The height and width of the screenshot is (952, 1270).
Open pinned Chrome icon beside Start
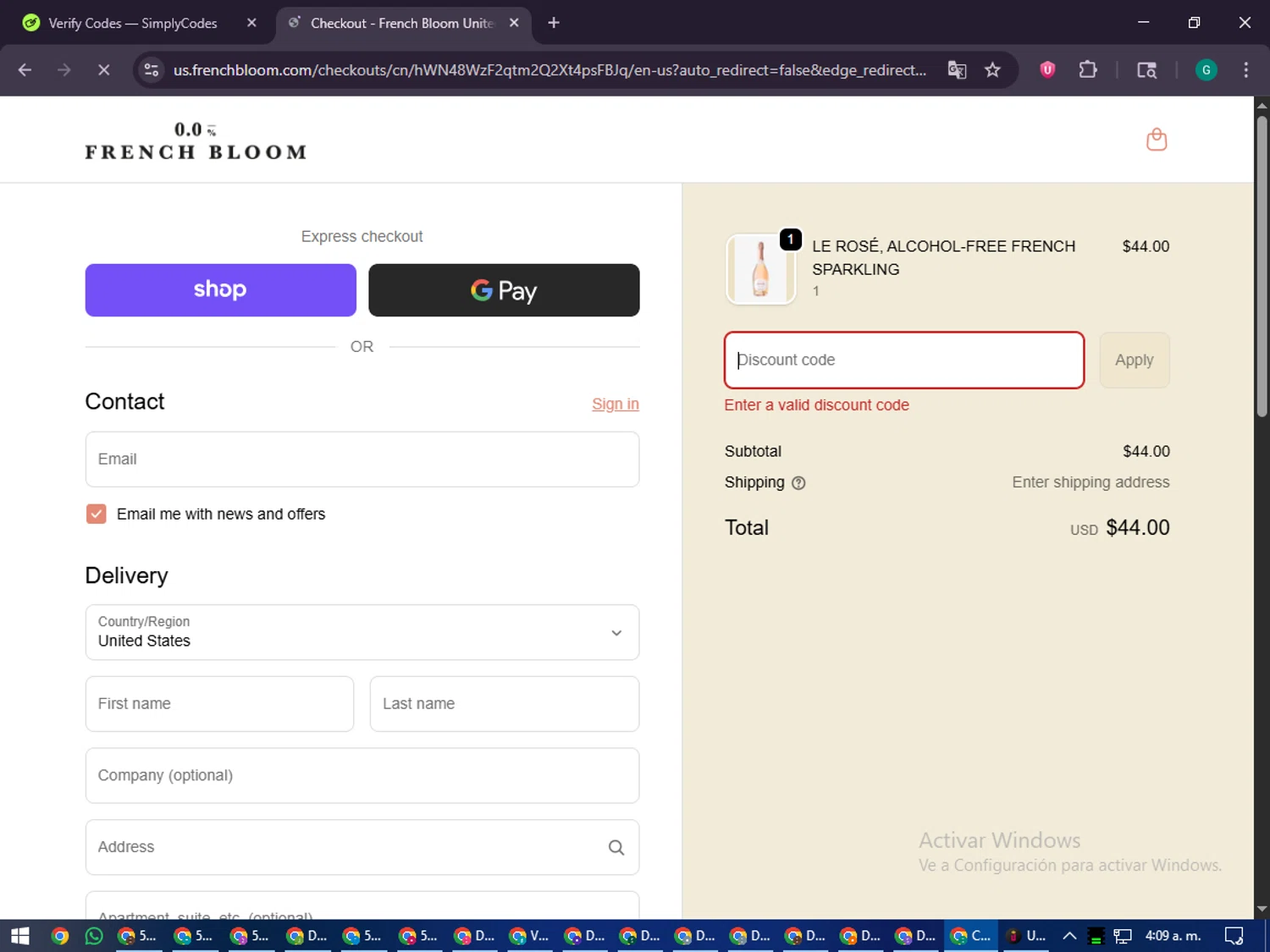59,936
